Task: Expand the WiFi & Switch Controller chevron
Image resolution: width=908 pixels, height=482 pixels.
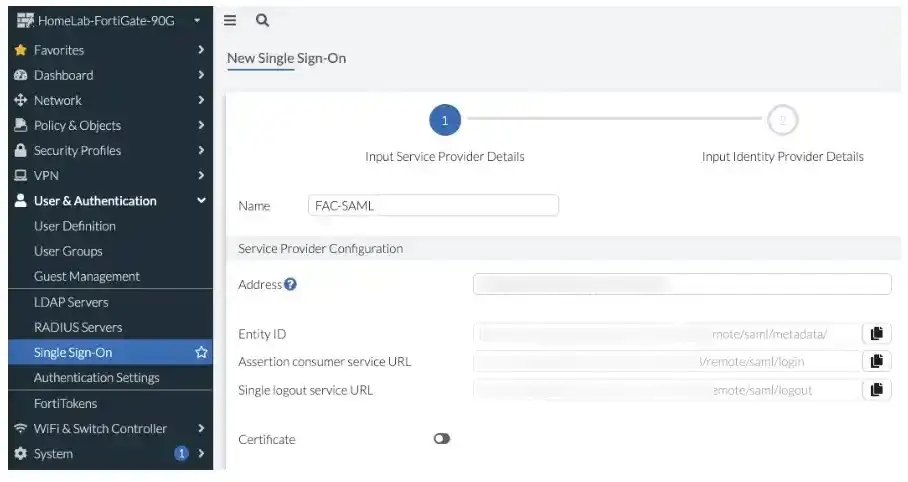Action: tap(201, 428)
